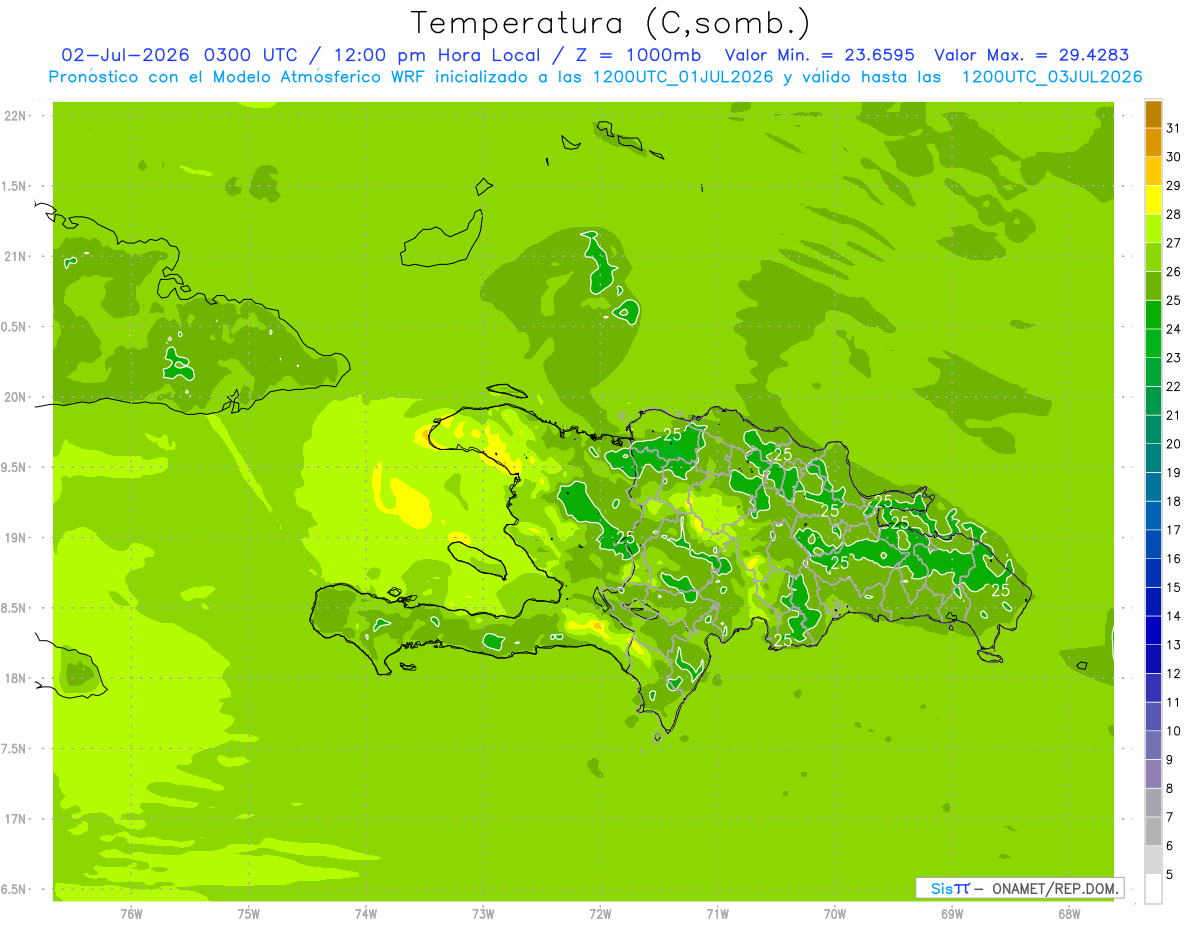The height and width of the screenshot is (927, 1200).
Task: Click the legend value '16'
Action: [1173, 559]
